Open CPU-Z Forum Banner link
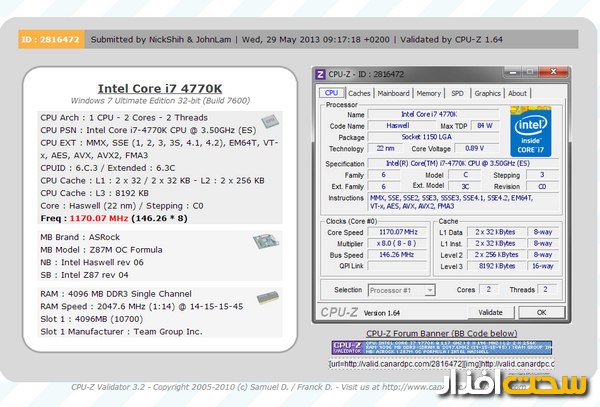This screenshot has height=407, width=600. [x=442, y=334]
